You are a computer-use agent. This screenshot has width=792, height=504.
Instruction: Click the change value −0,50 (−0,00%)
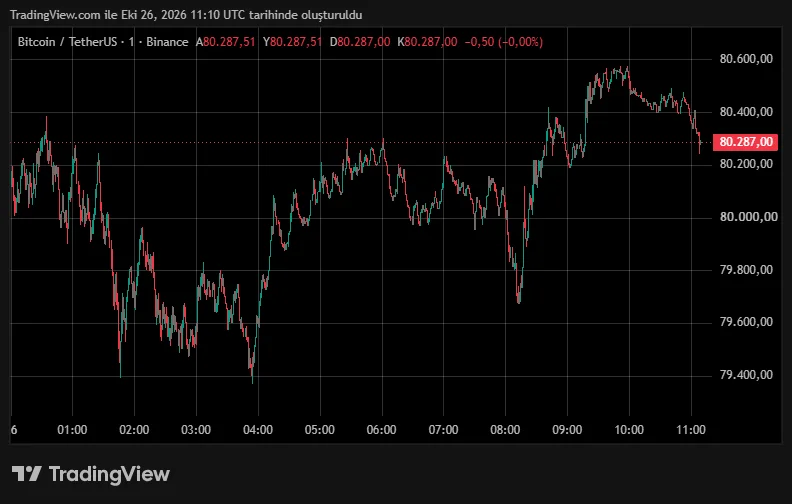504,42
